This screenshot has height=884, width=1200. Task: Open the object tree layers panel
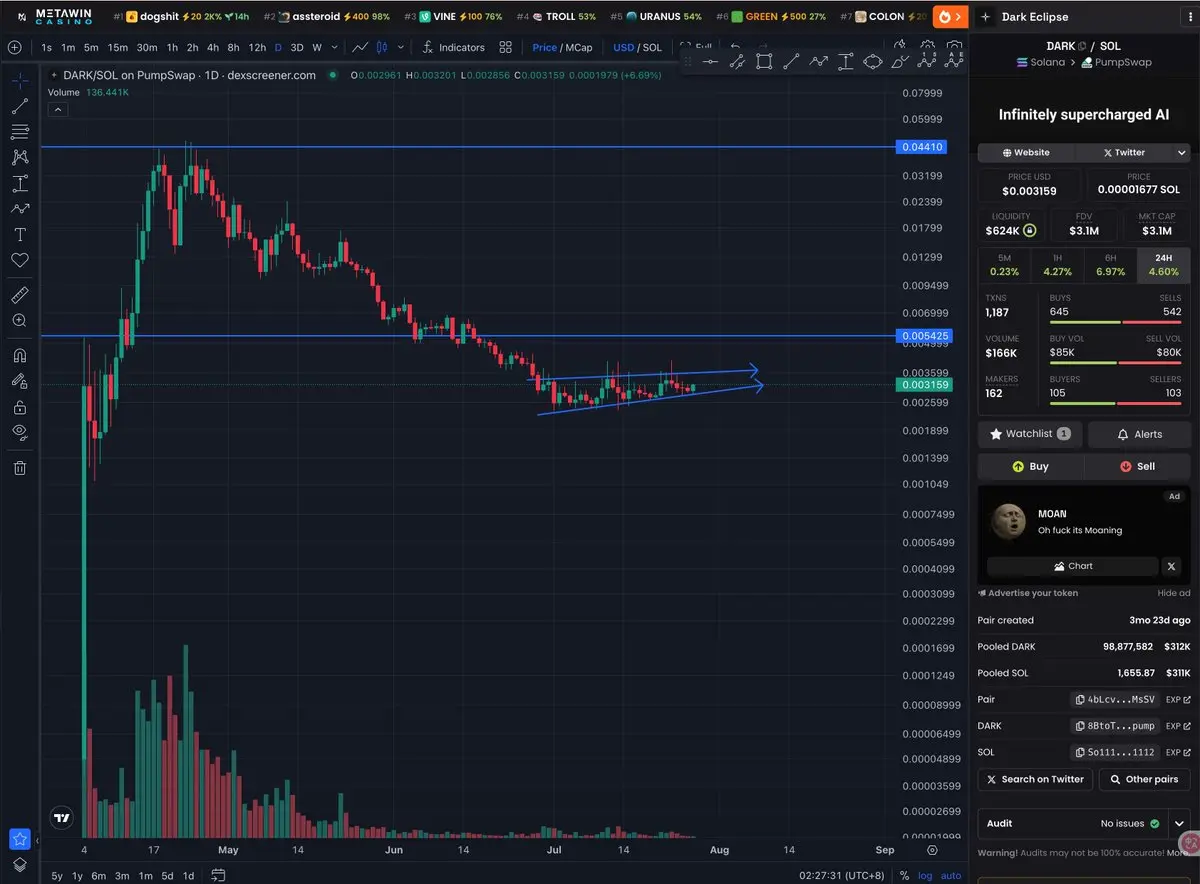pos(19,865)
